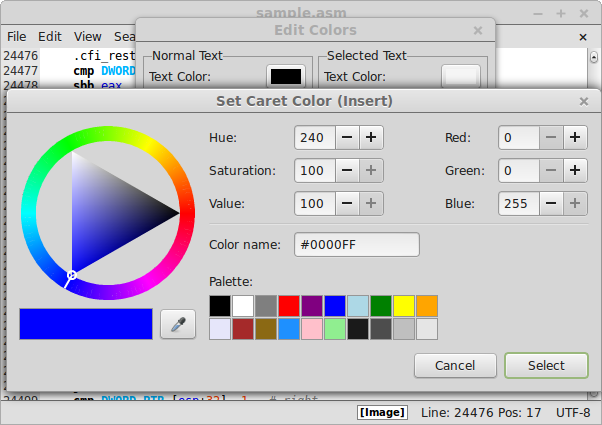Choose the red palette swatch

pos(289,306)
